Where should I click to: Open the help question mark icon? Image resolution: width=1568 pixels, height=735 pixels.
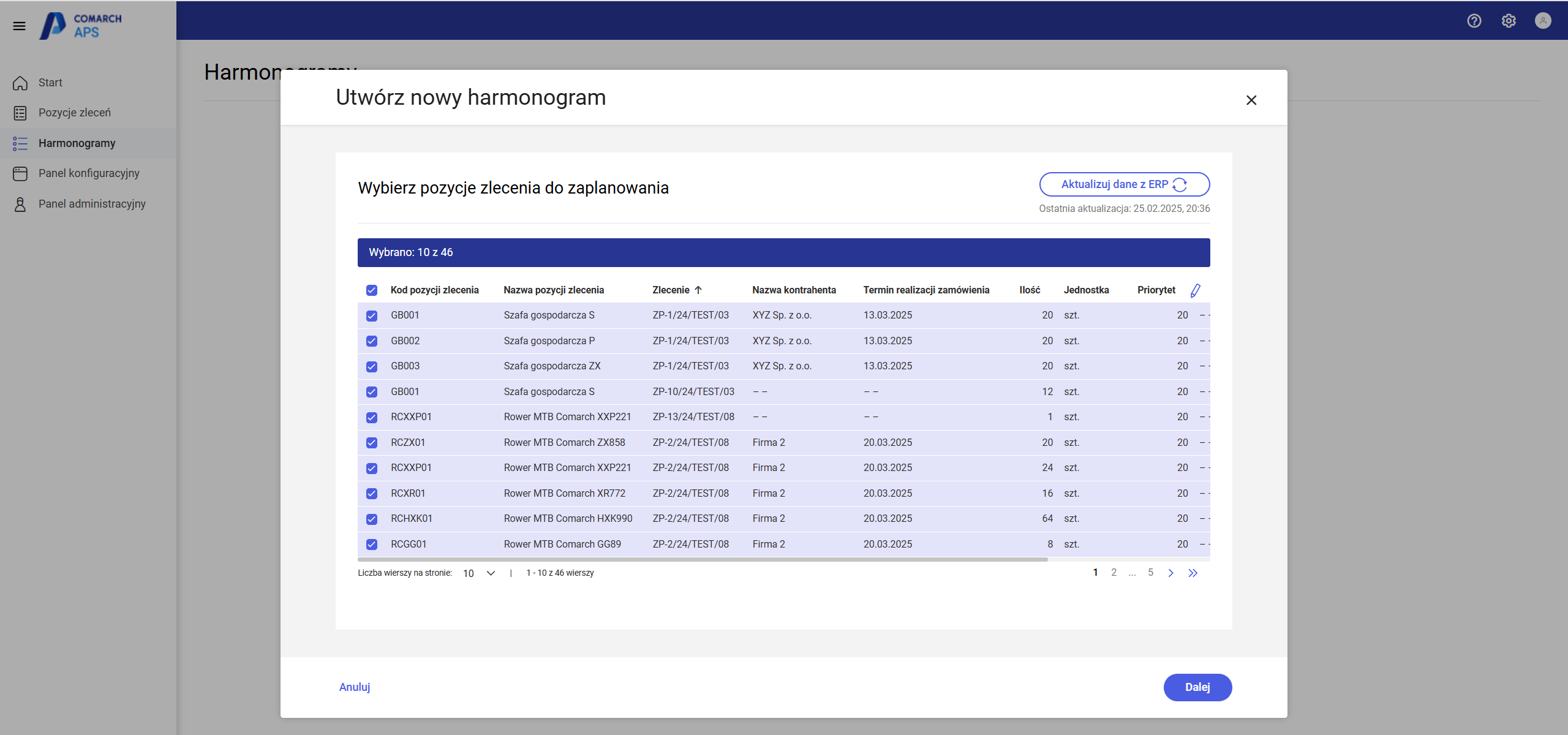(1474, 21)
